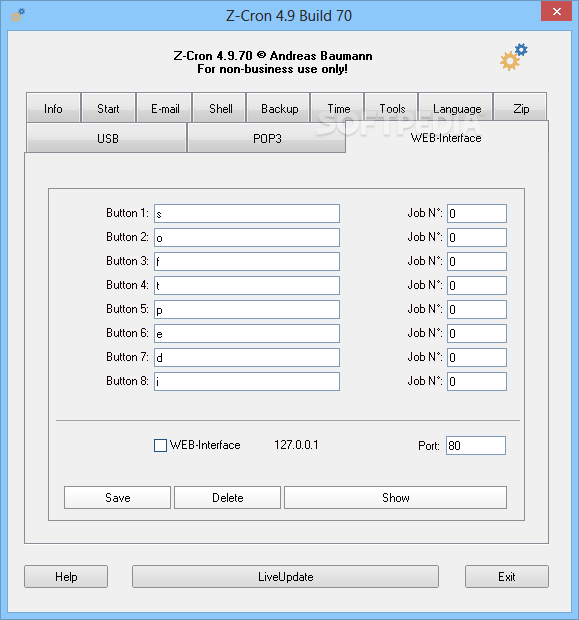Focus the Button 2 text field
Image resolution: width=579 pixels, height=620 pixels.
[247, 238]
